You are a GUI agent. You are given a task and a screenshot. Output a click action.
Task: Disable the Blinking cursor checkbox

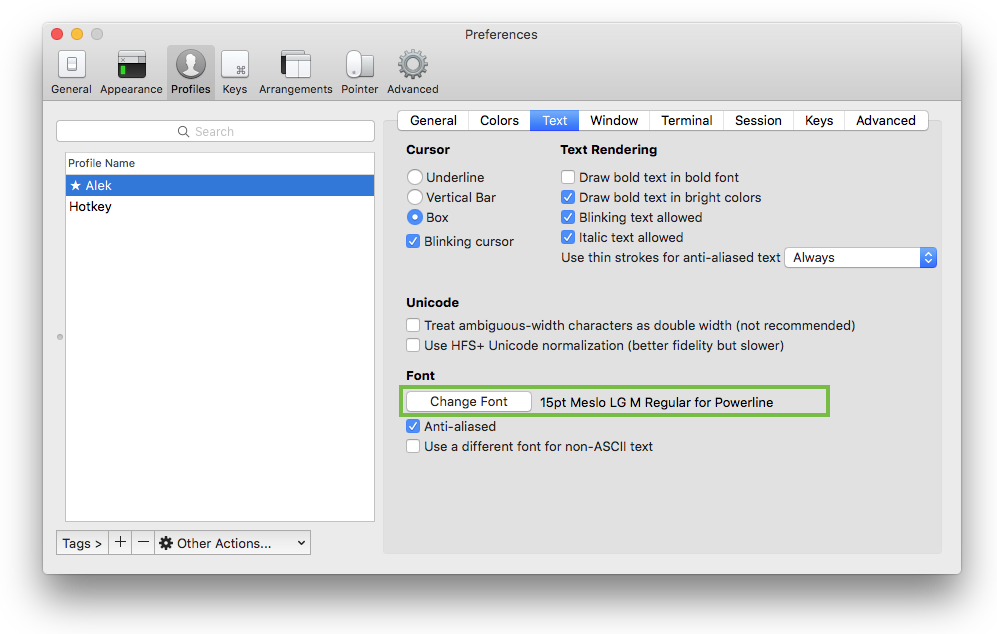point(413,242)
